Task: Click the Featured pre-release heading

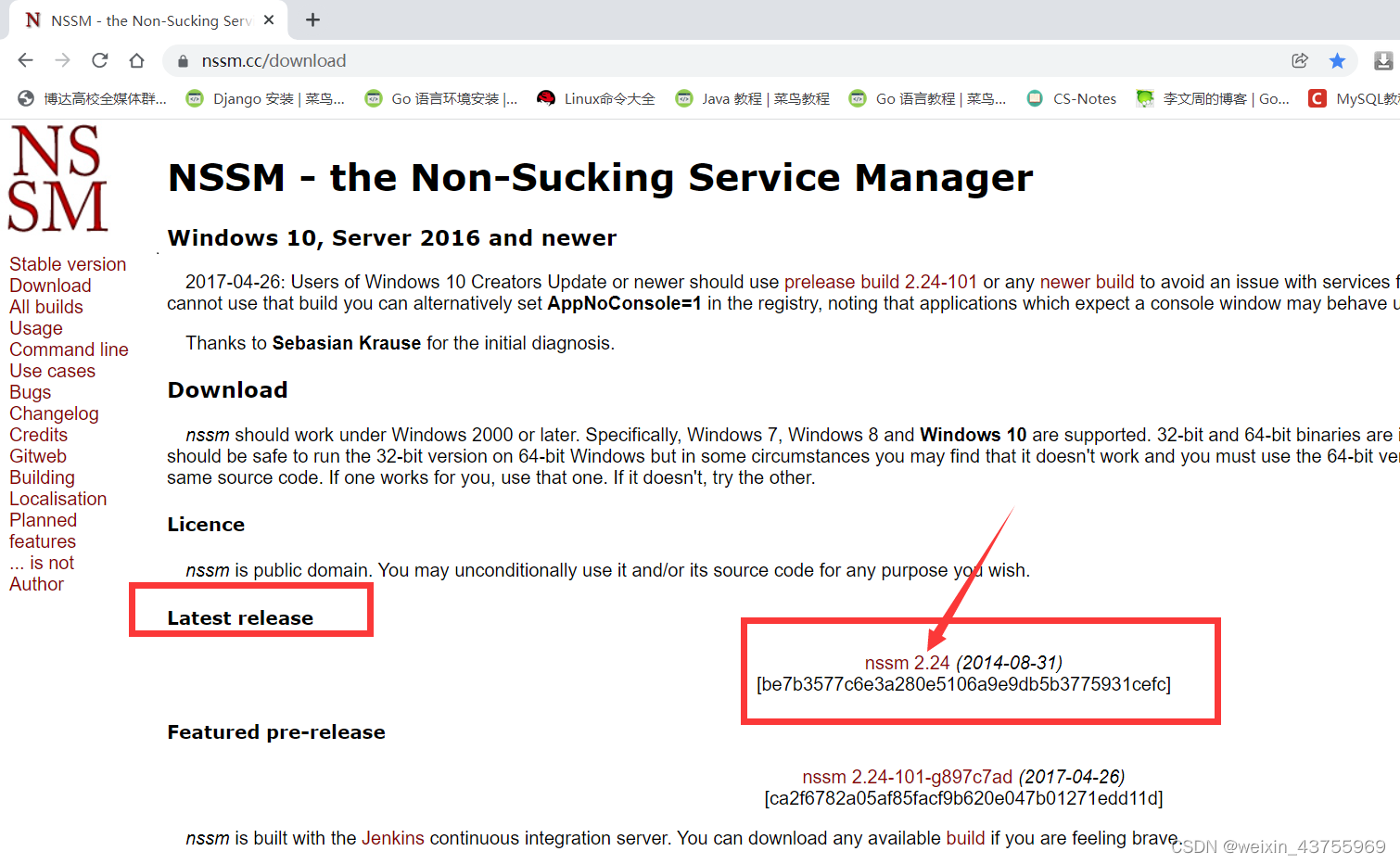Action: [276, 732]
